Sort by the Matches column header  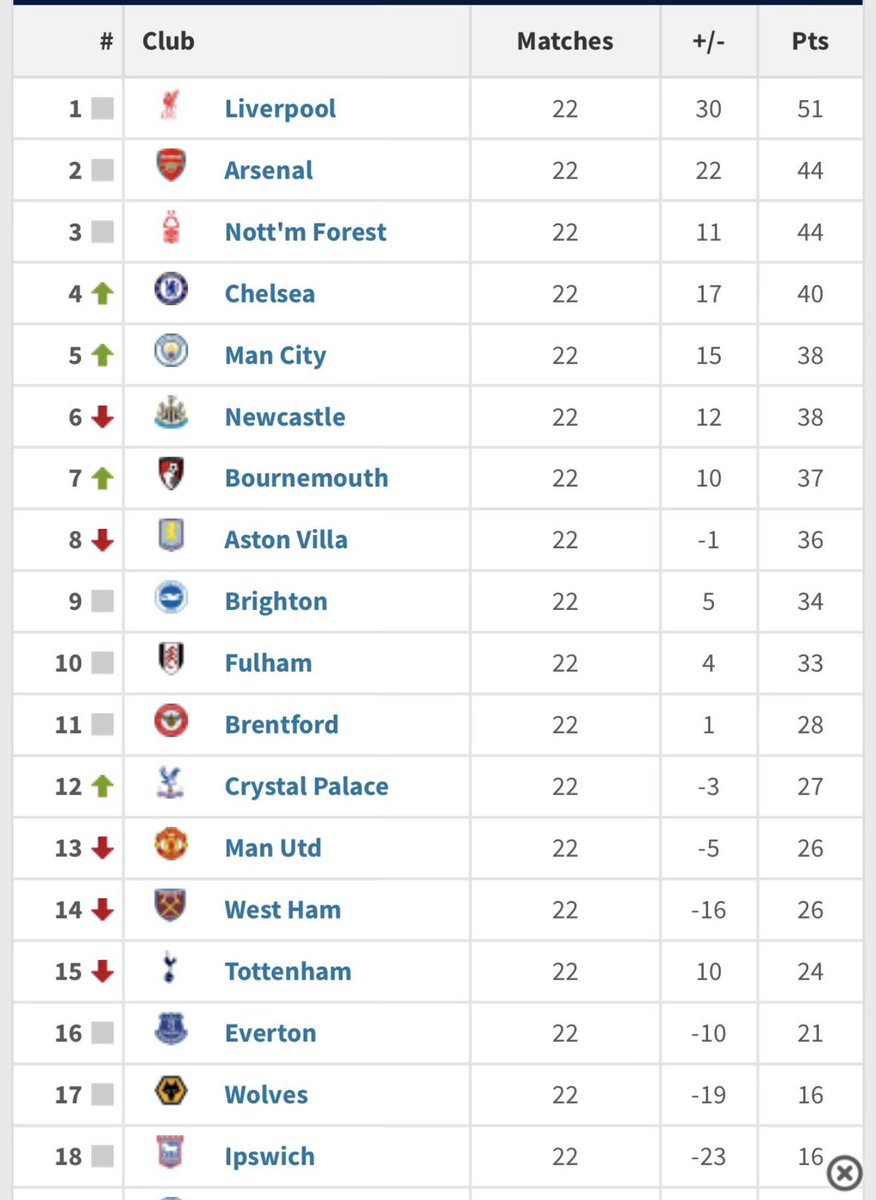pos(565,41)
